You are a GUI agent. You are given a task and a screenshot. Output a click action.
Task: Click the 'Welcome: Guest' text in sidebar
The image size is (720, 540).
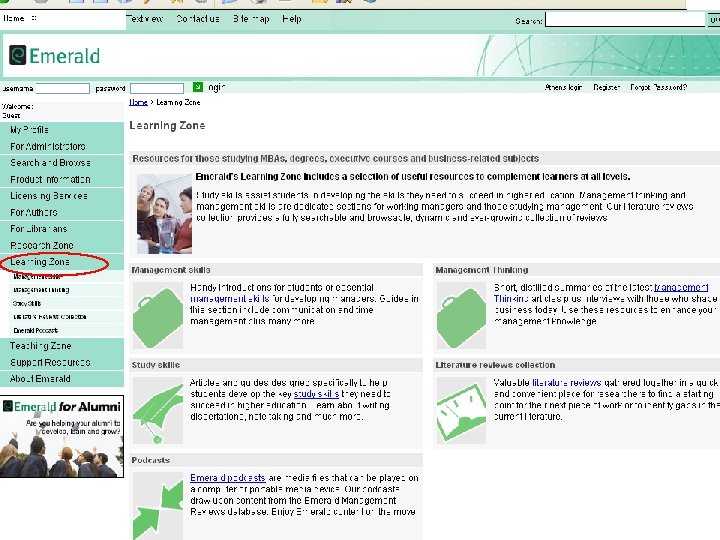17,111
